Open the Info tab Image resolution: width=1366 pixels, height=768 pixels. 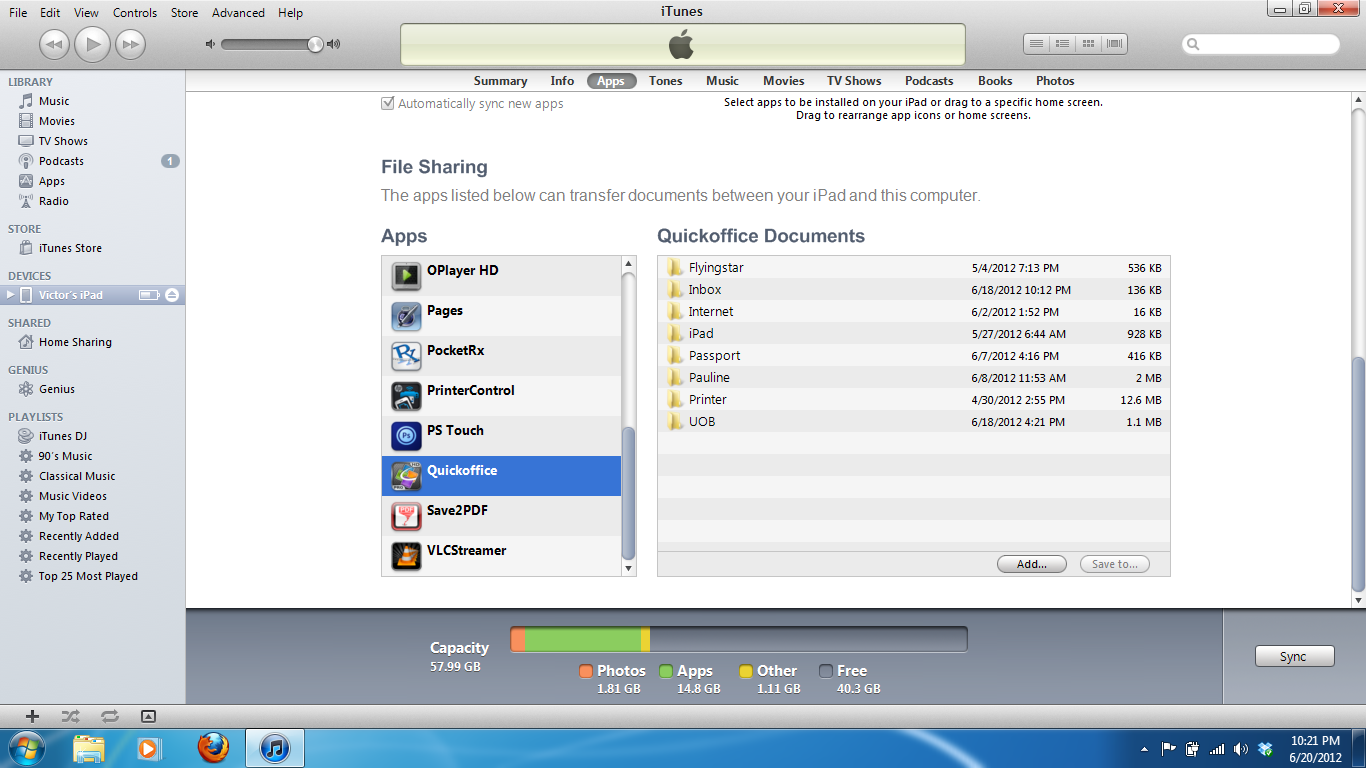562,81
